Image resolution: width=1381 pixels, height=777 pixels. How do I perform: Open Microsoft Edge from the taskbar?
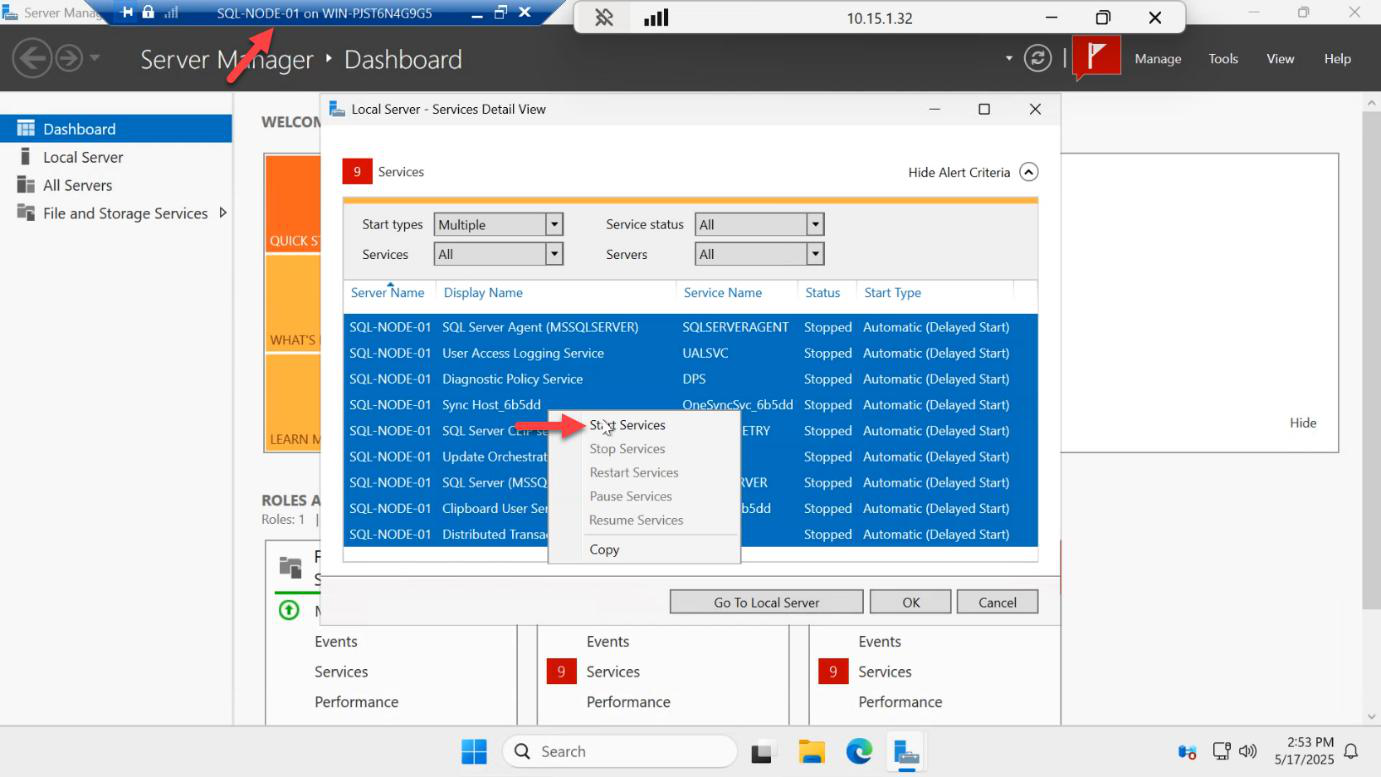click(859, 752)
